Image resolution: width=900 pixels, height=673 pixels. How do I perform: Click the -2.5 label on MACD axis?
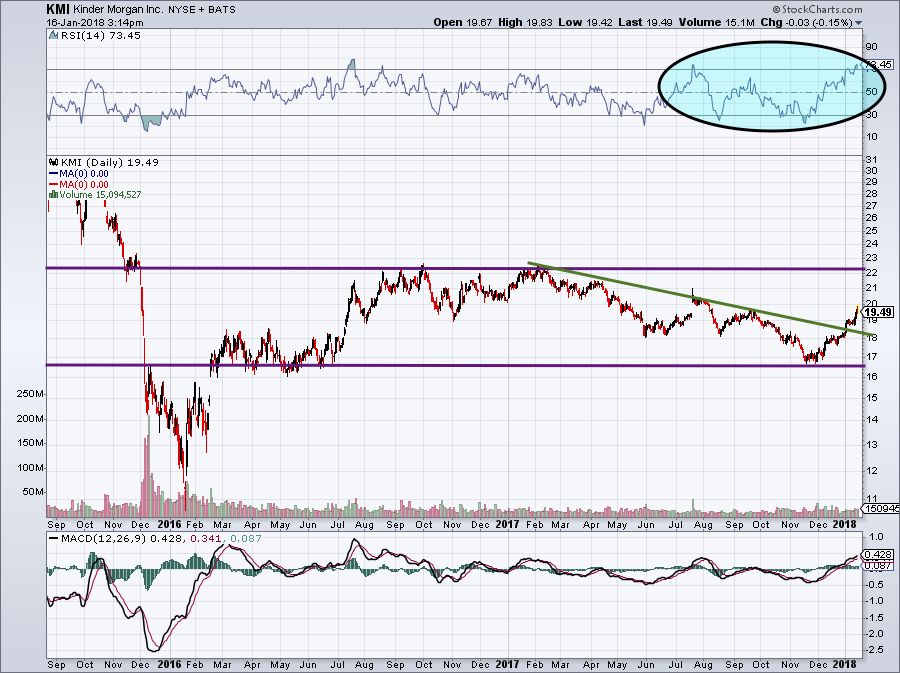pos(875,650)
